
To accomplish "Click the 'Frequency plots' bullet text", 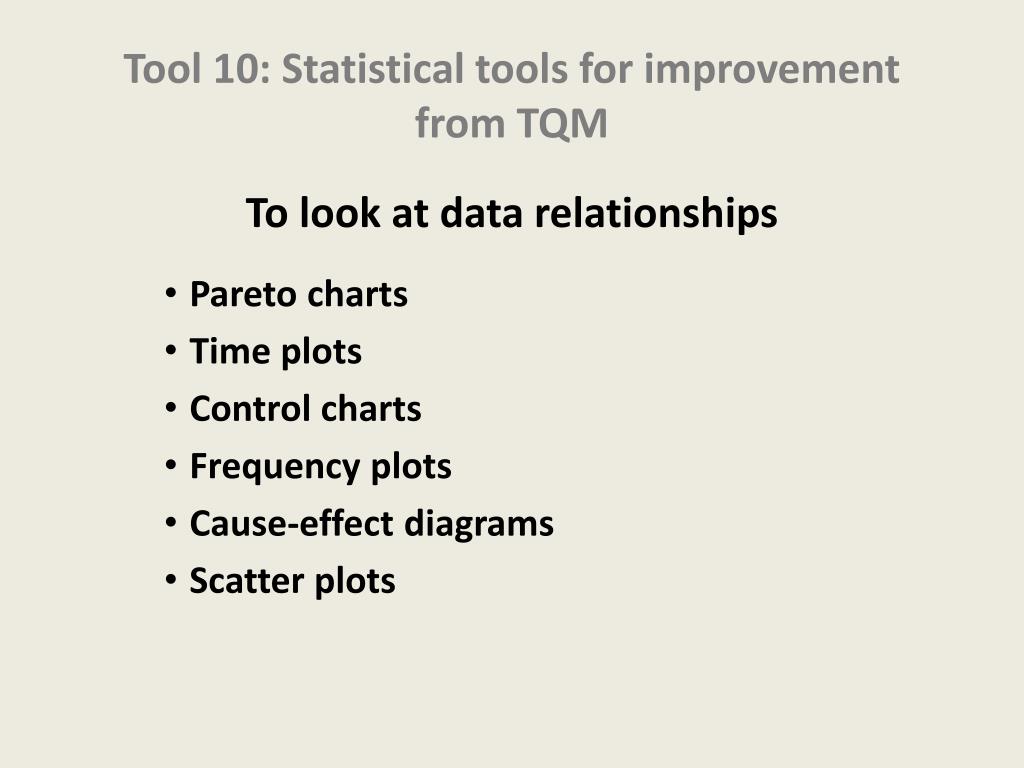I will click(320, 467).
